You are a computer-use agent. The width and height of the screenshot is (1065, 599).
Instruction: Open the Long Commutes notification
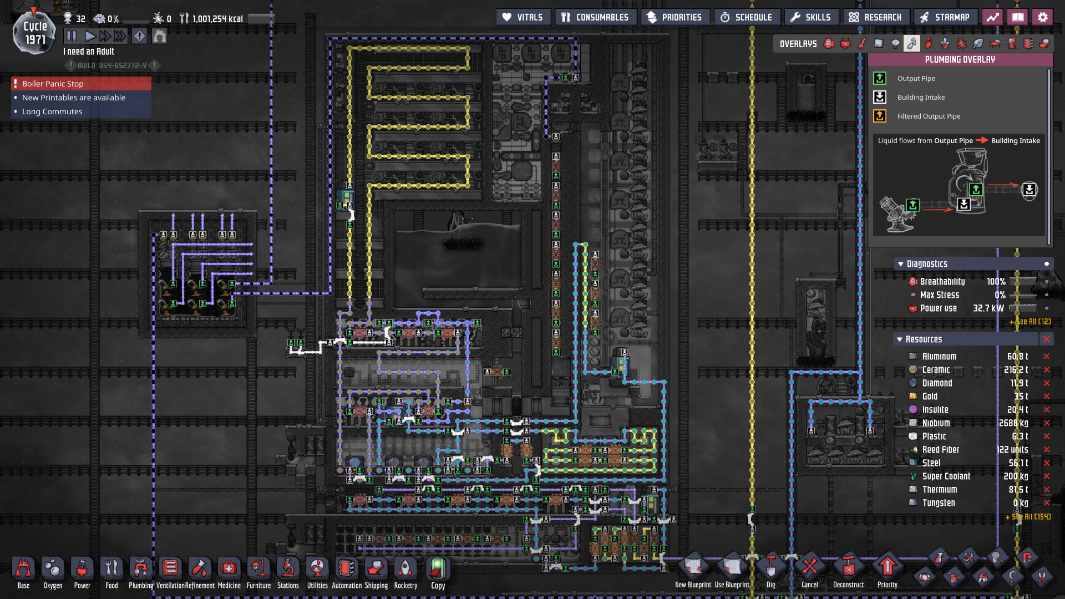pos(81,111)
